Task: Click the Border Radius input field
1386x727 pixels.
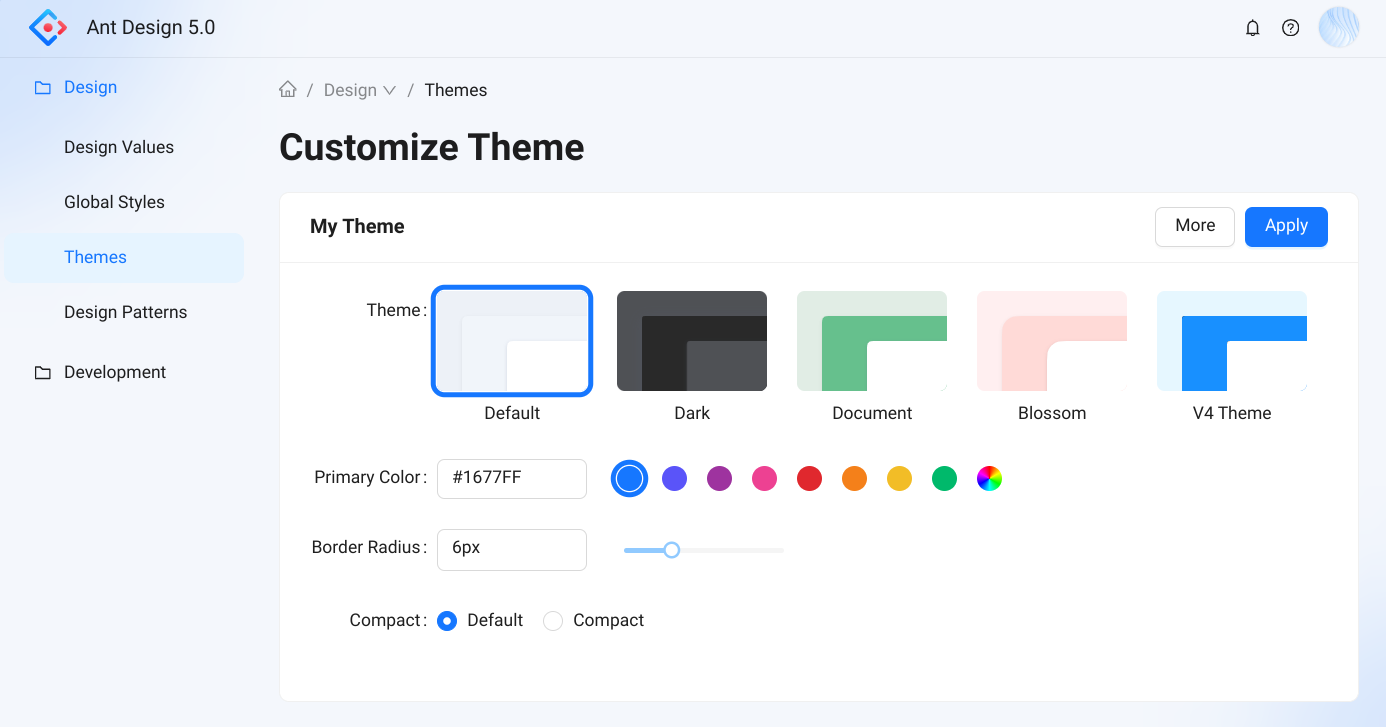Action: pyautogui.click(x=512, y=549)
